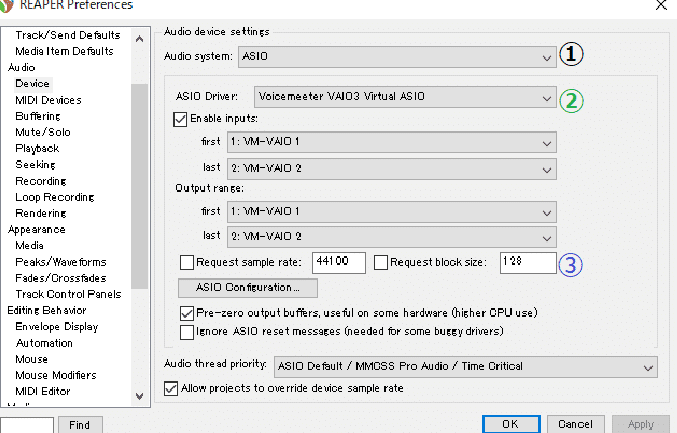Open the Buffering preferences page
Screen dimensions: 677x433
(x=38, y=116)
